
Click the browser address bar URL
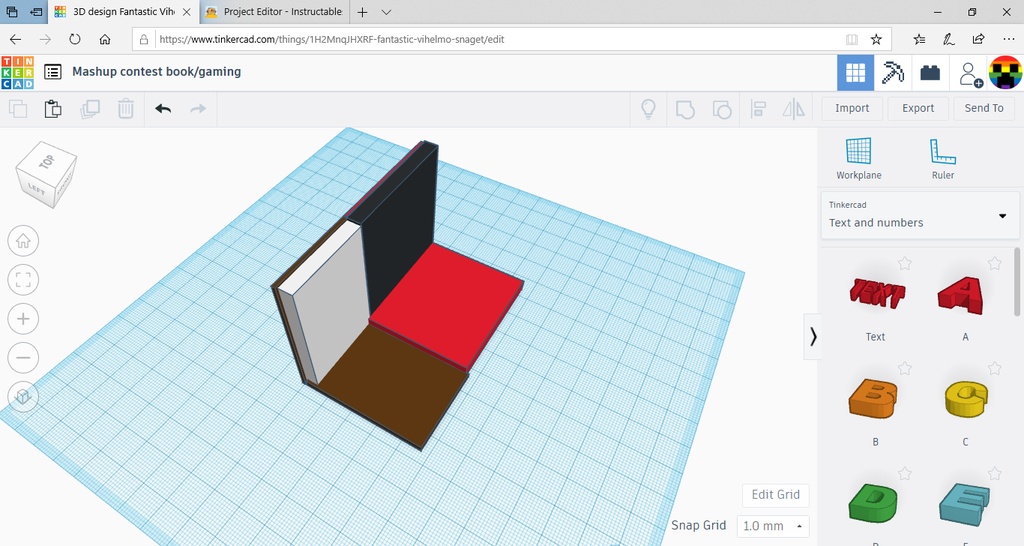pos(332,39)
